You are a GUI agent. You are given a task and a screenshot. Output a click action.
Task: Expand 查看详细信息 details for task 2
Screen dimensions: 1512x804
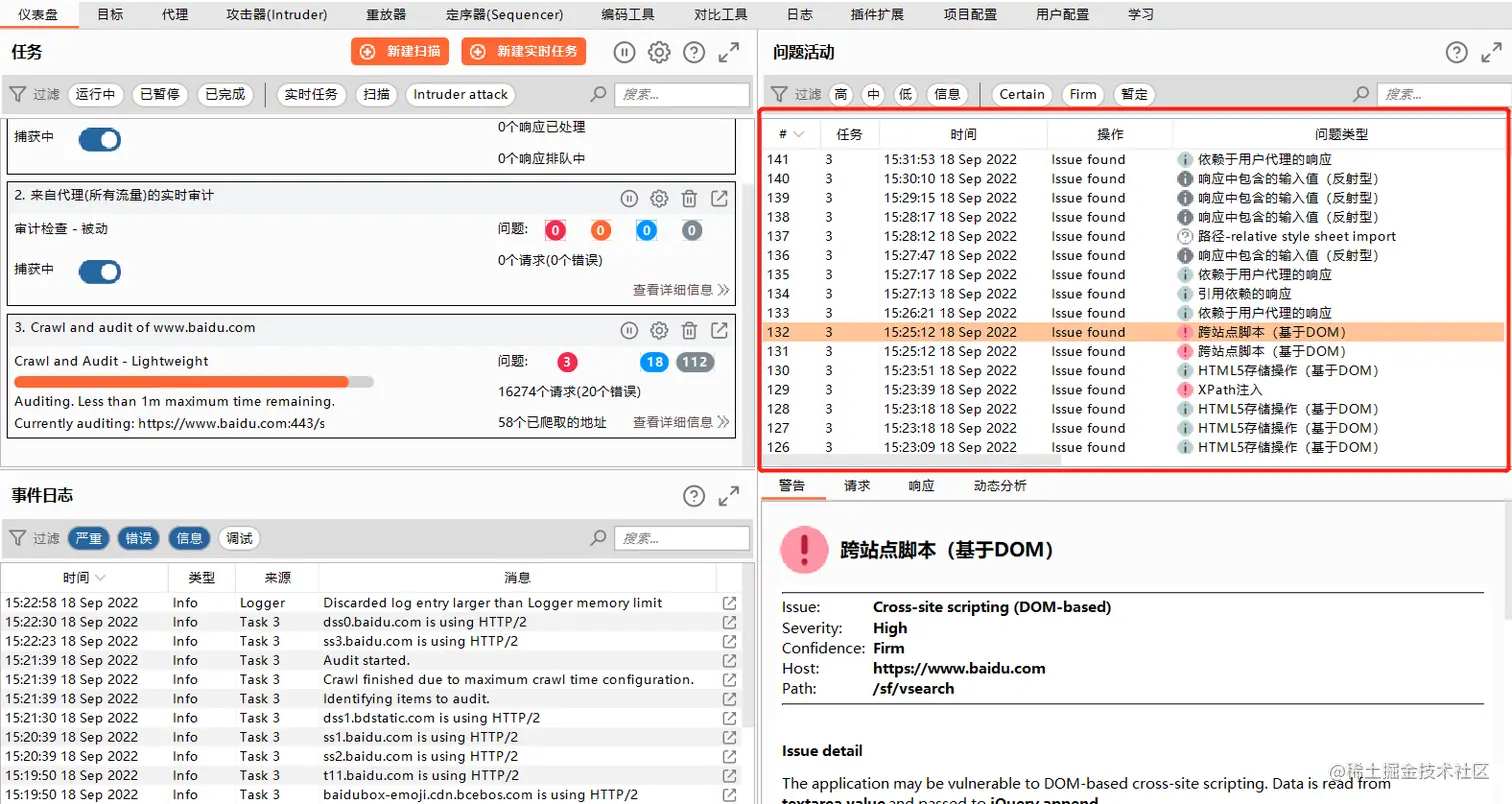click(x=680, y=290)
